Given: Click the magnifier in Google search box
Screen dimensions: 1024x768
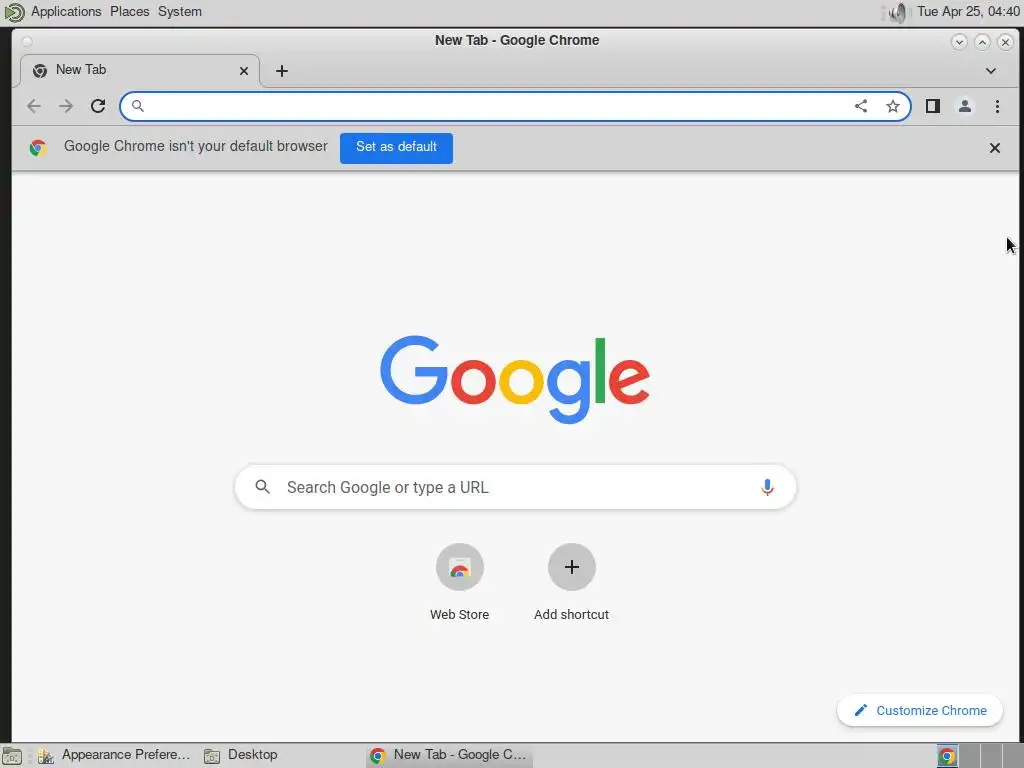Looking at the screenshot, I should tap(263, 487).
